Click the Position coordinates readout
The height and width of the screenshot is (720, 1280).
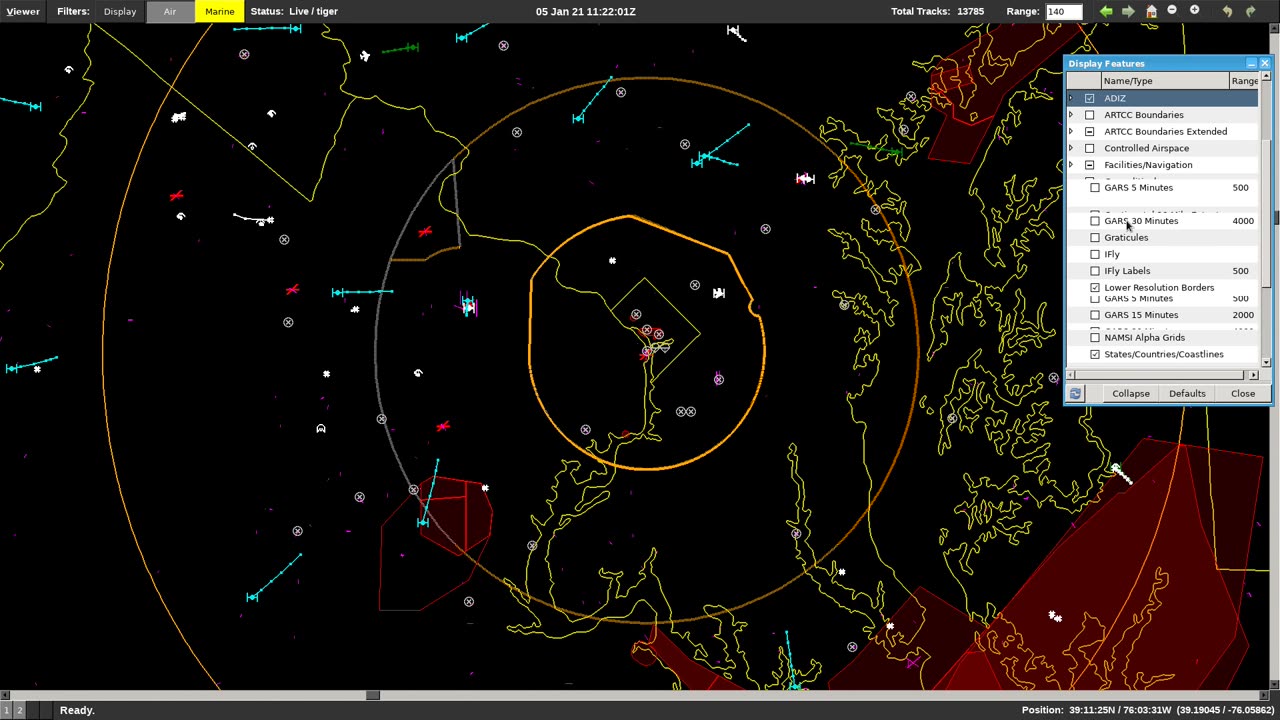pos(1147,710)
